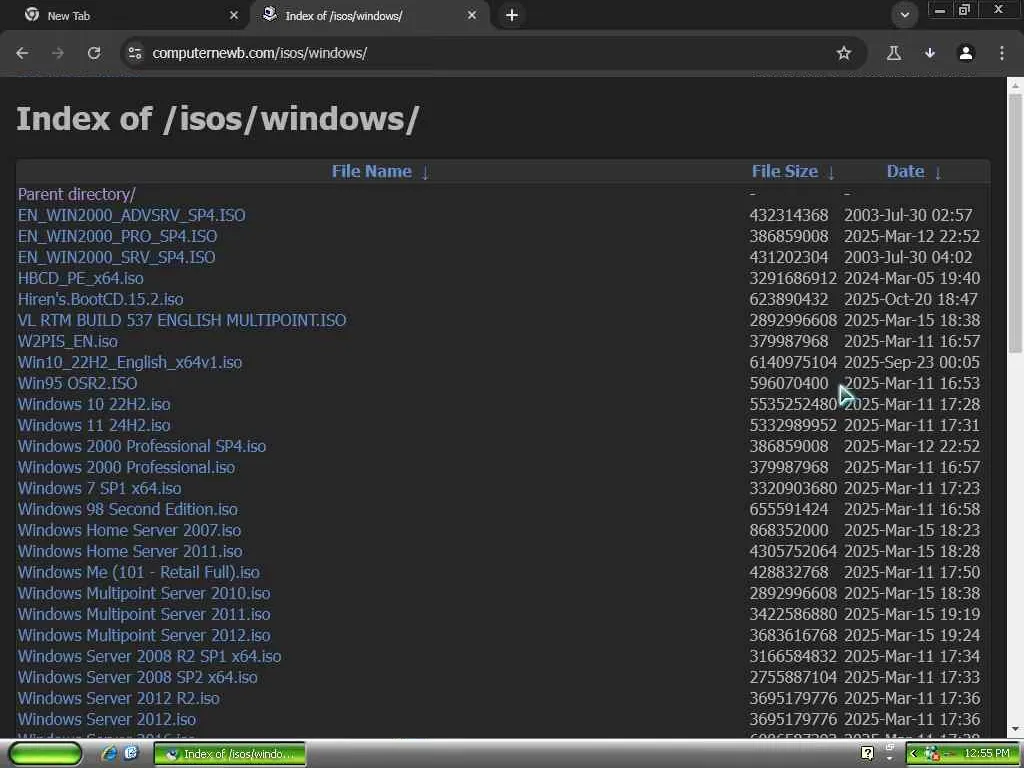
Task: Download Windows 11 24H2.iso
Action: click(x=94, y=425)
